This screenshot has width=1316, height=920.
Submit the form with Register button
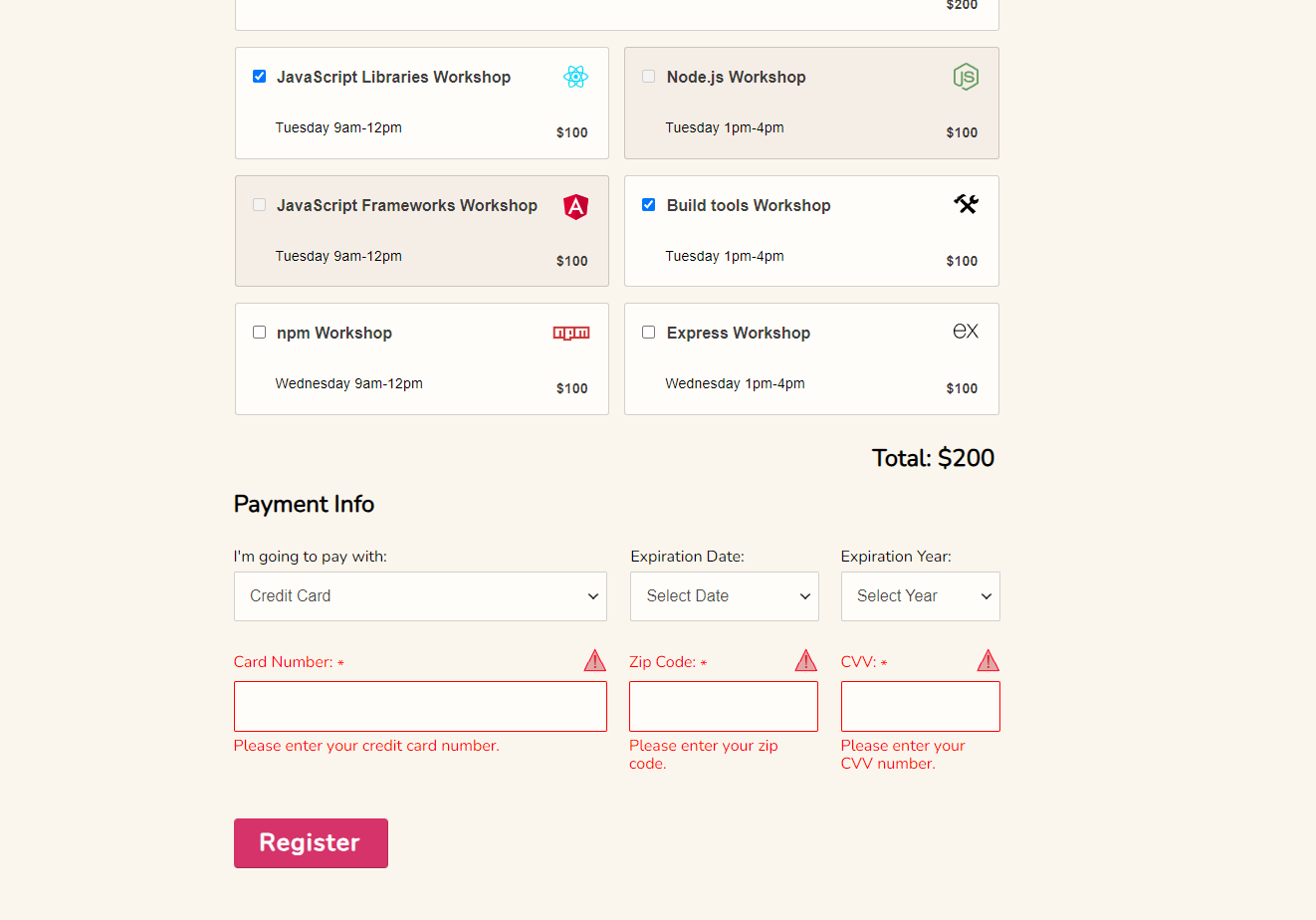(311, 843)
